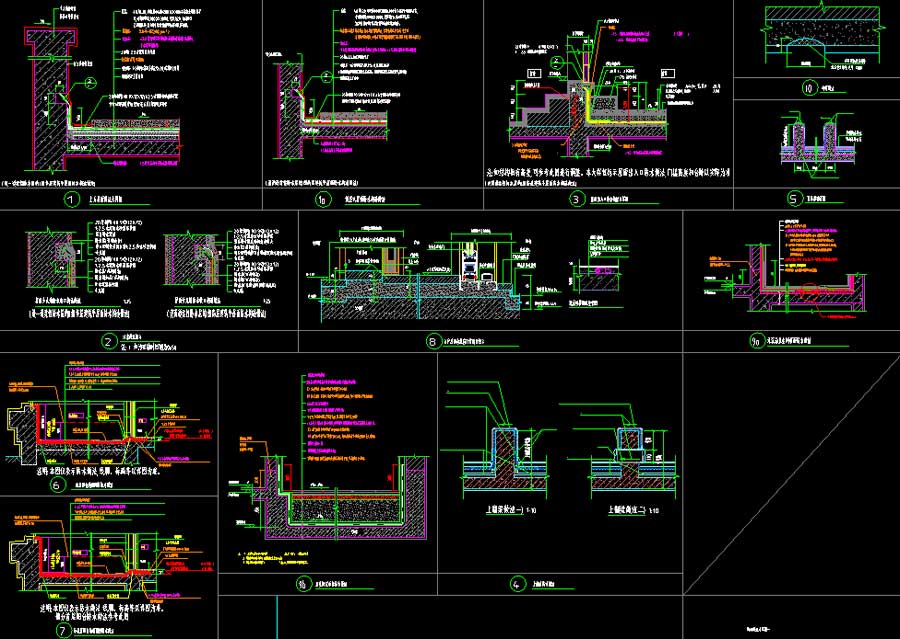Select the right upturned beam drawing above marker 4
This screenshot has height=639, width=900.
[x=633, y=458]
